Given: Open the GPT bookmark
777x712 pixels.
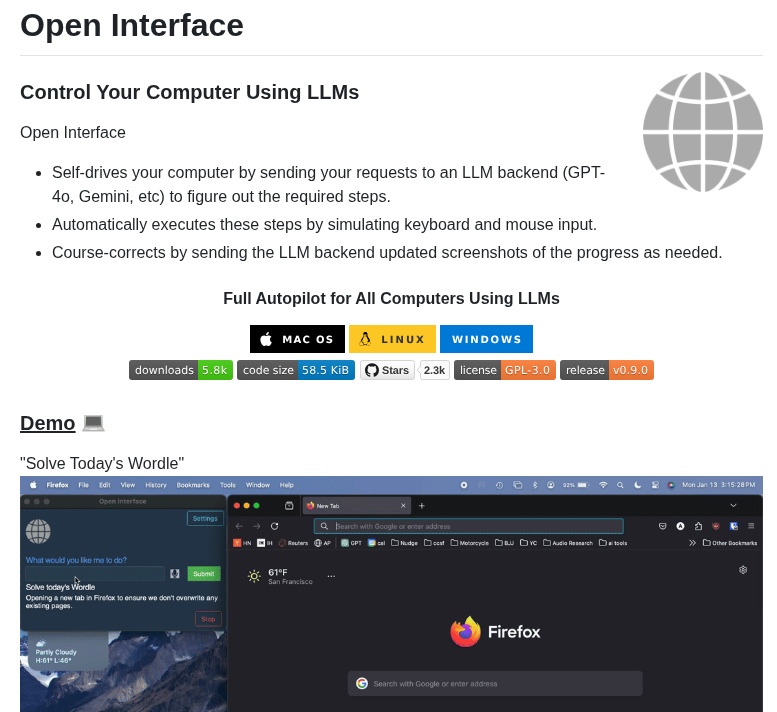Looking at the screenshot, I should 351,543.
